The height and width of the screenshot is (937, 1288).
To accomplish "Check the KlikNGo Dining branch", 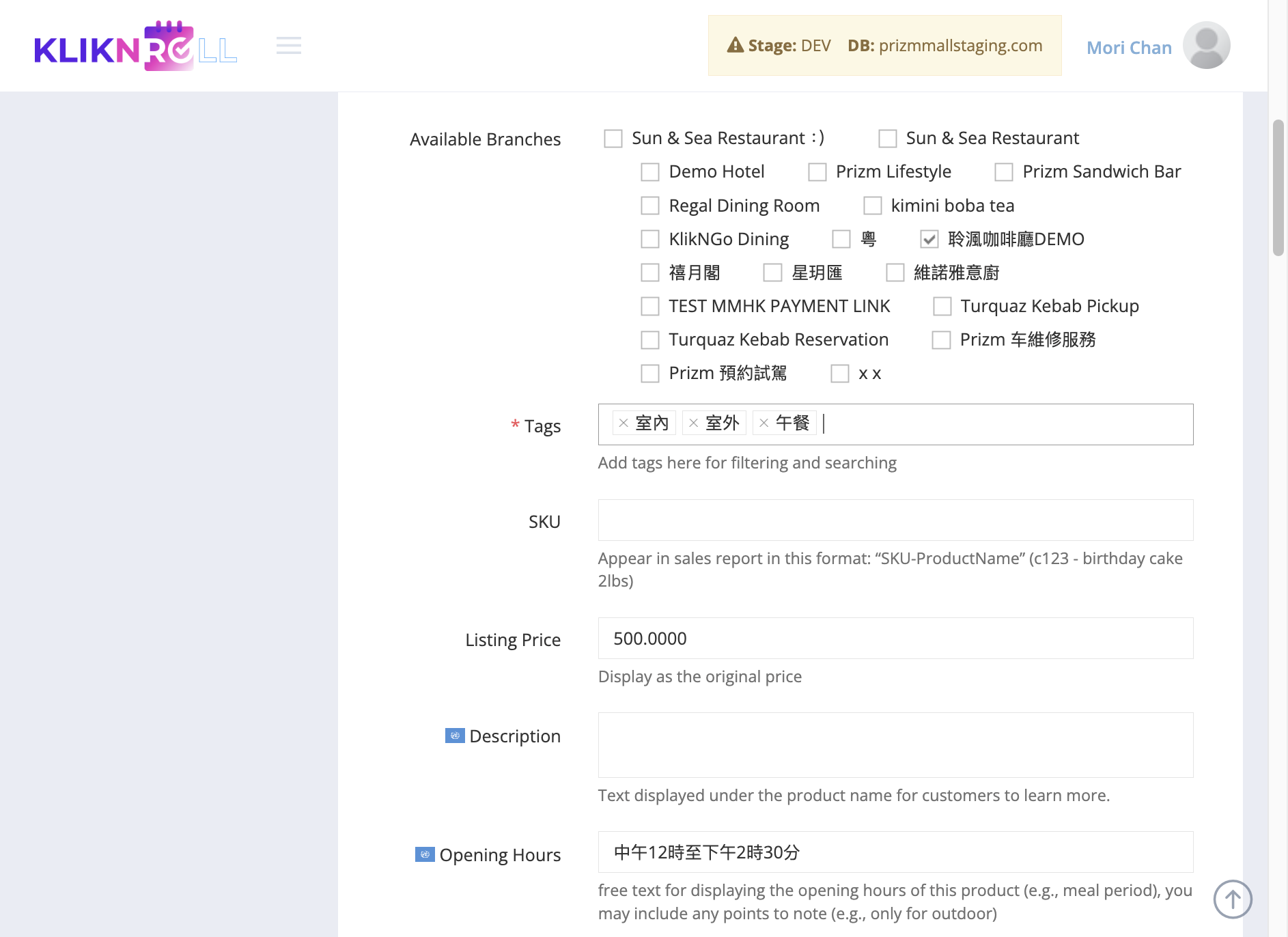I will click(650, 239).
